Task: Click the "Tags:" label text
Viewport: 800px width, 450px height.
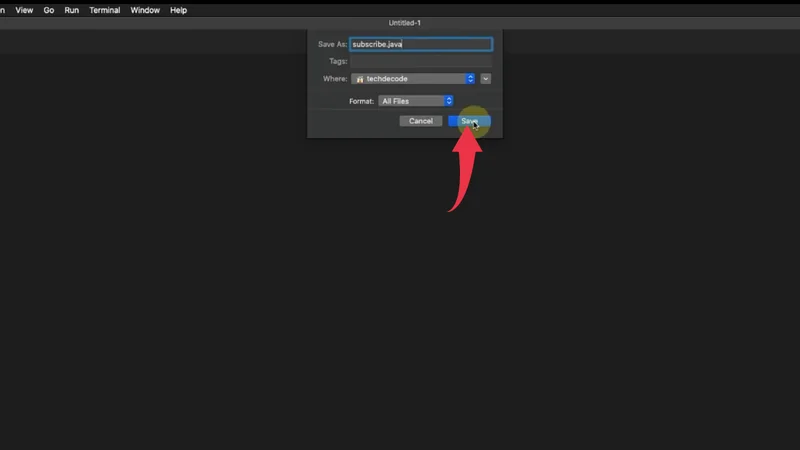Action: pyautogui.click(x=338, y=62)
